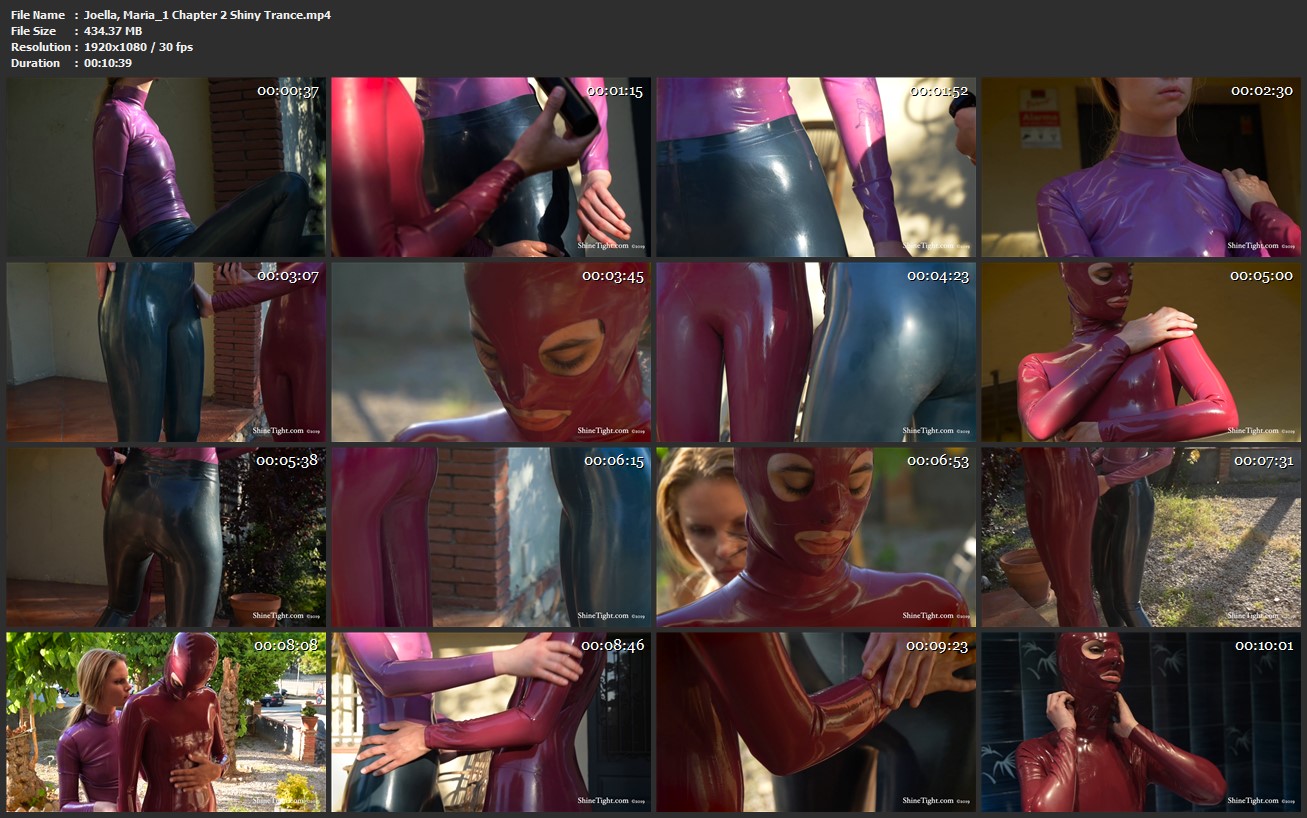Image resolution: width=1307 pixels, height=818 pixels.
Task: Open the frame at 00:04:23
Action: click(816, 352)
